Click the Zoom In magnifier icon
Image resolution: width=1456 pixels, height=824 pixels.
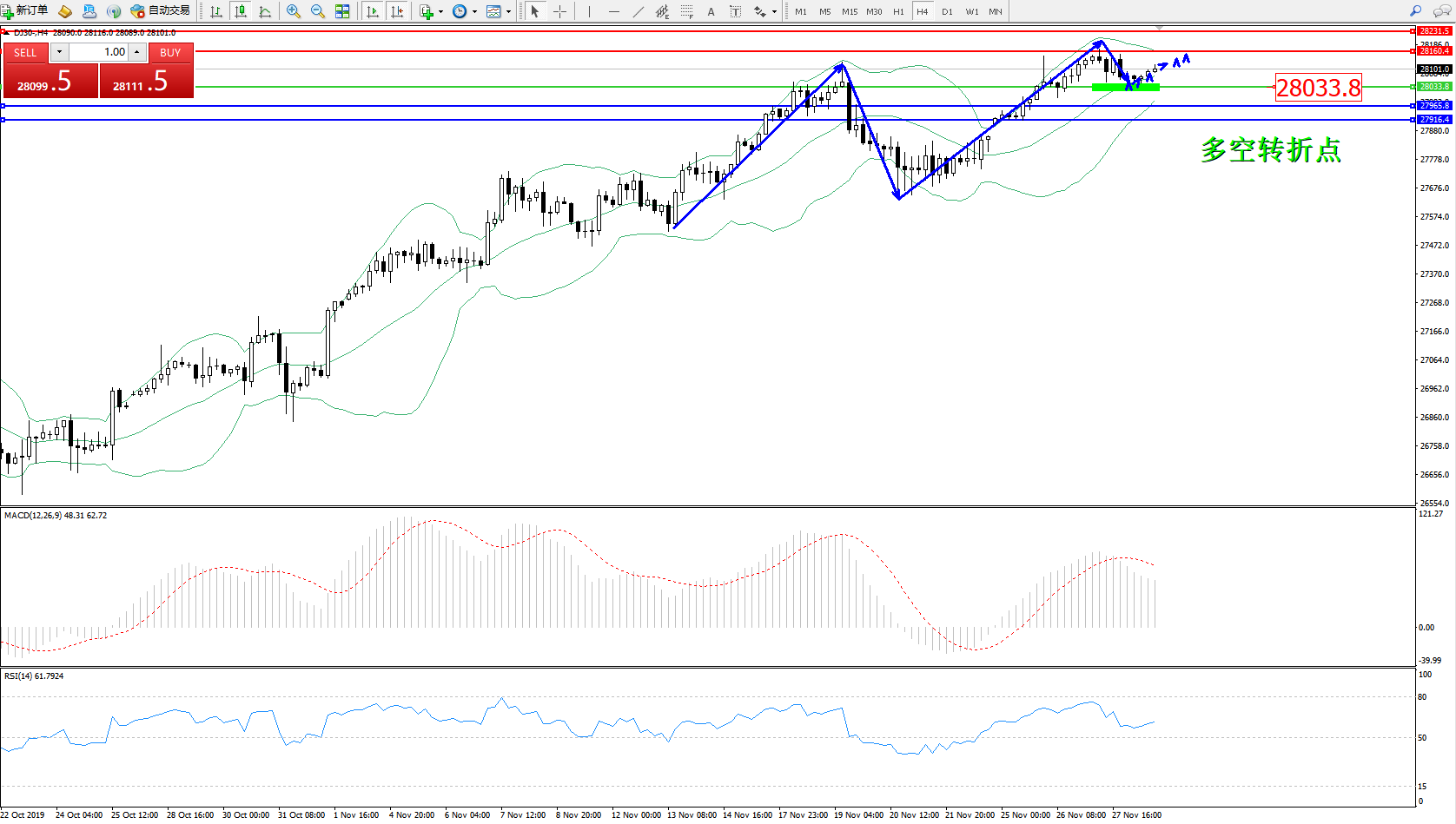point(294,11)
